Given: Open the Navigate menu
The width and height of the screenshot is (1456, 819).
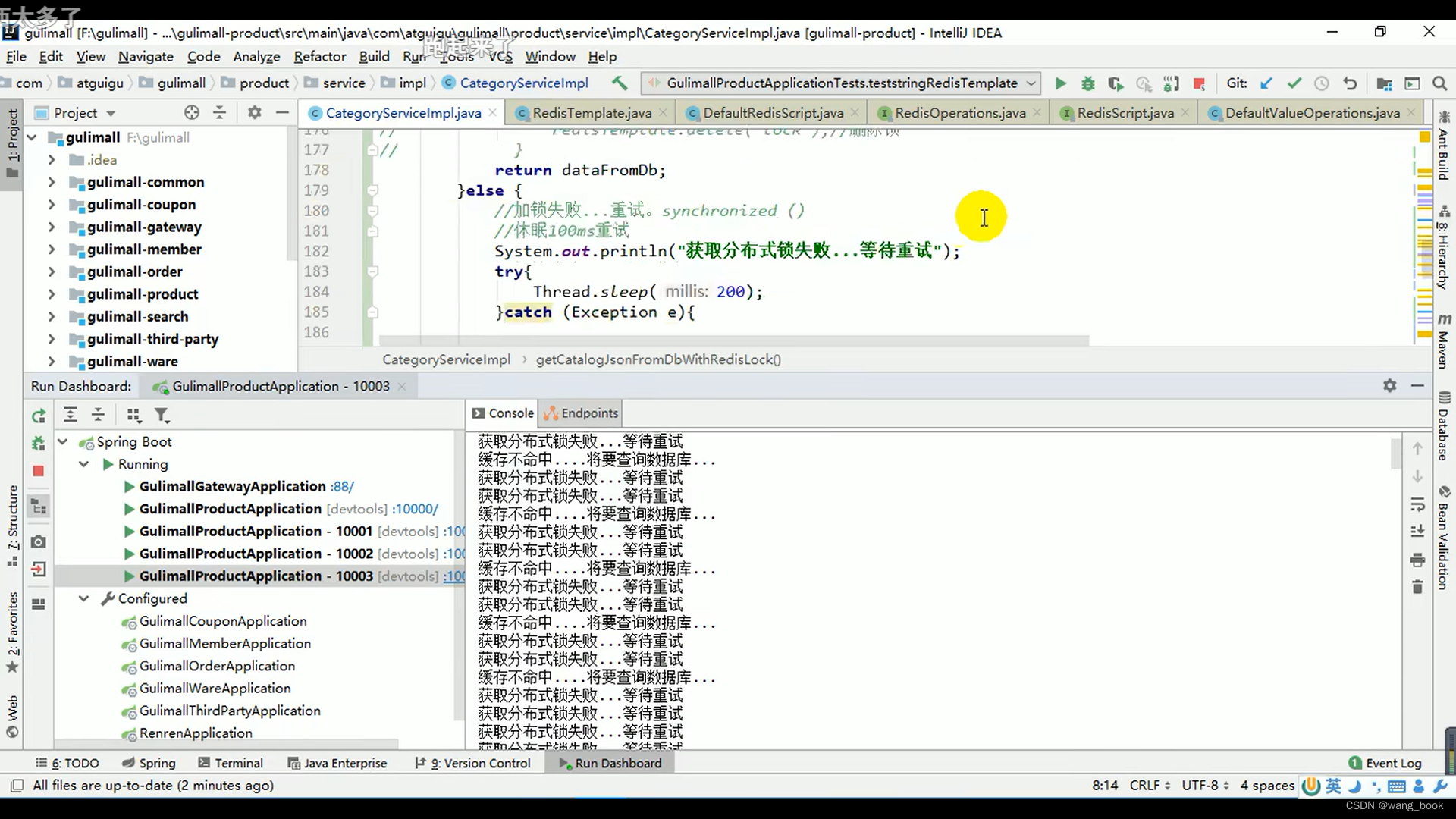Looking at the screenshot, I should [x=146, y=56].
